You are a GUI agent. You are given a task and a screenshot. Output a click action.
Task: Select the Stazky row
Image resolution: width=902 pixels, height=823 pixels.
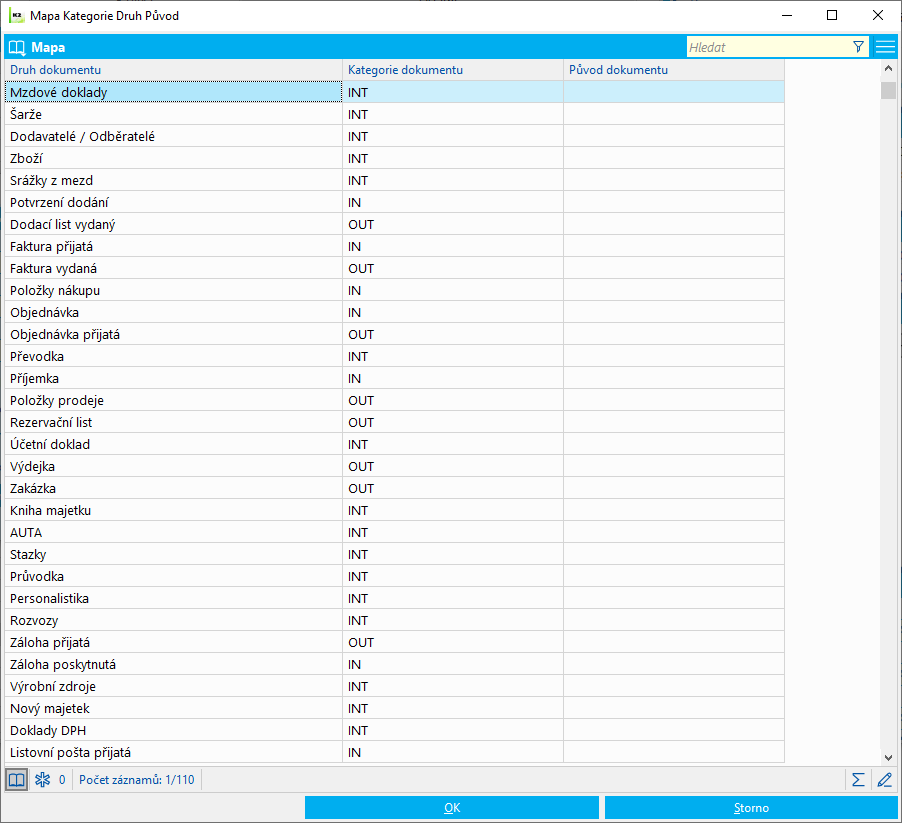(395, 554)
